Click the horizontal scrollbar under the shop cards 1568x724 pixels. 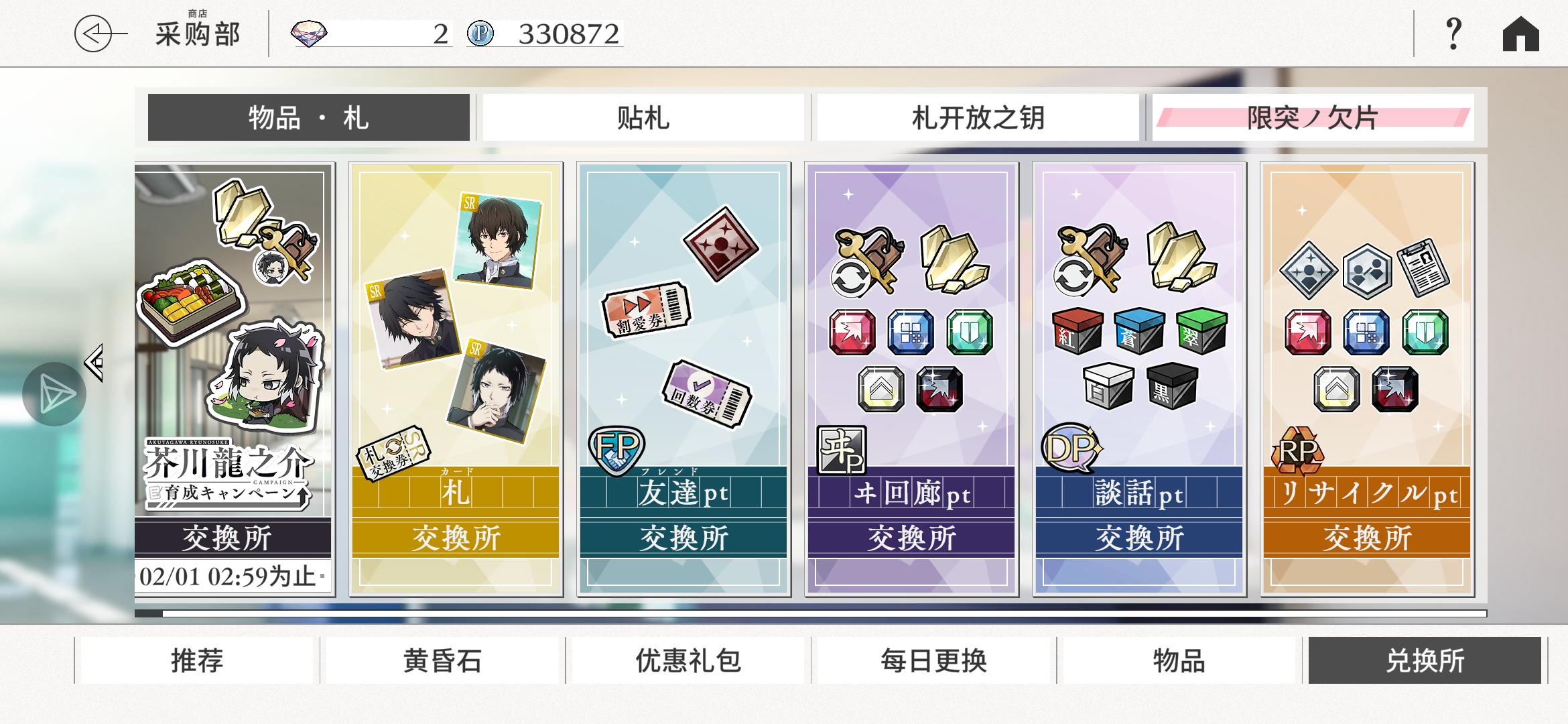point(811,613)
